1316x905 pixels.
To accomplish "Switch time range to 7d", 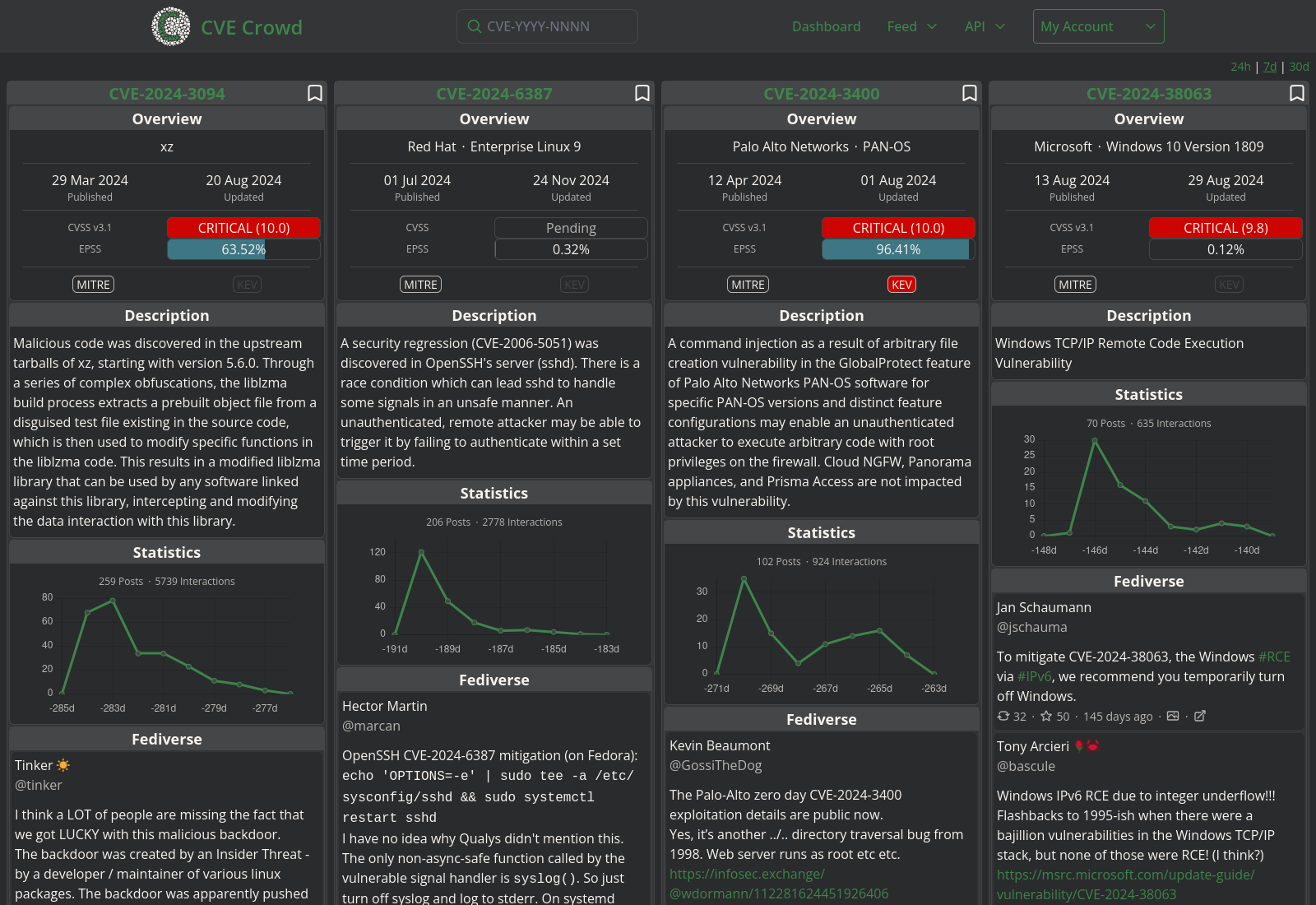I will click(x=1270, y=67).
